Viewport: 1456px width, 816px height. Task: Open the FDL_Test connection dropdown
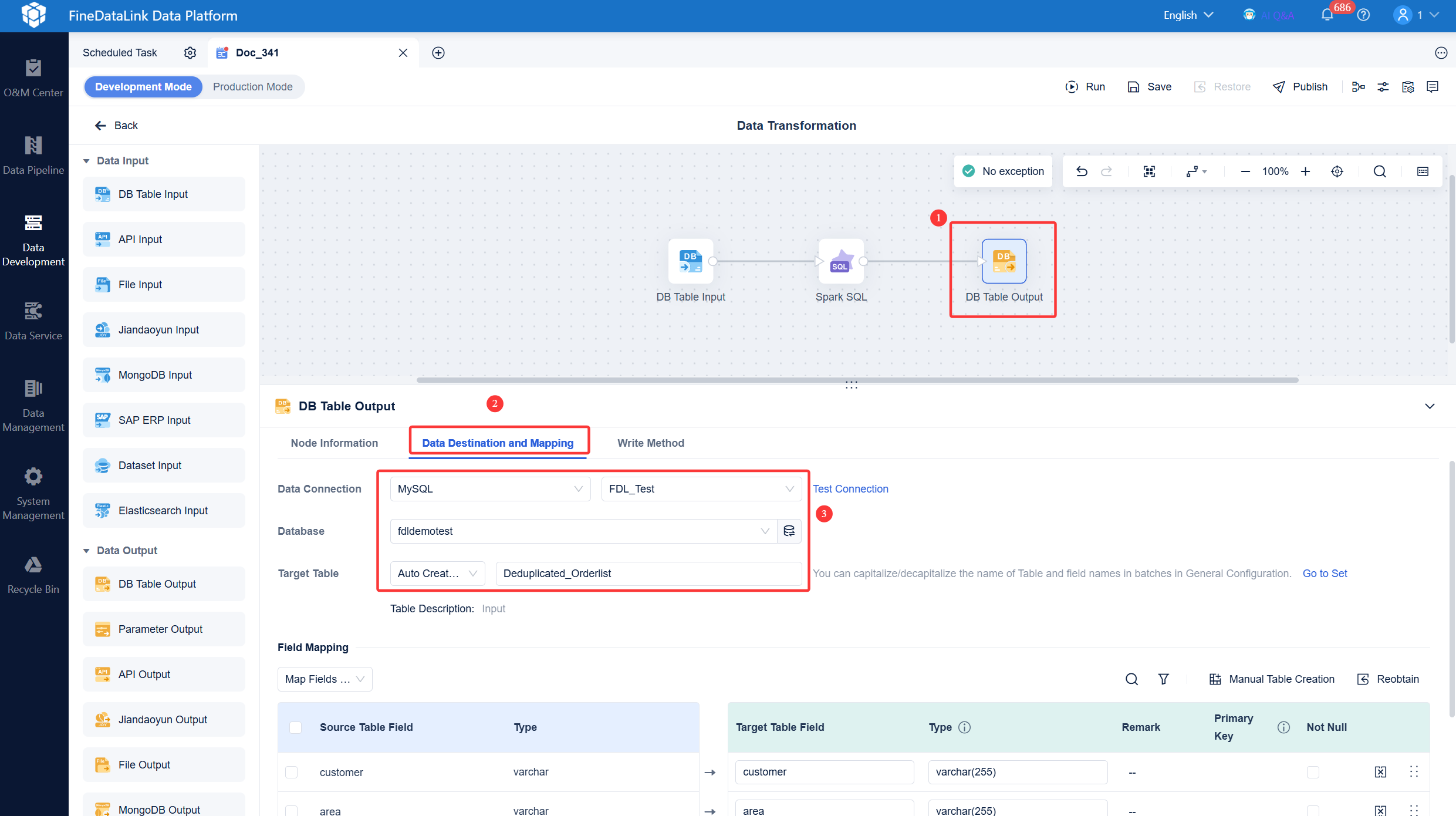tap(702, 489)
